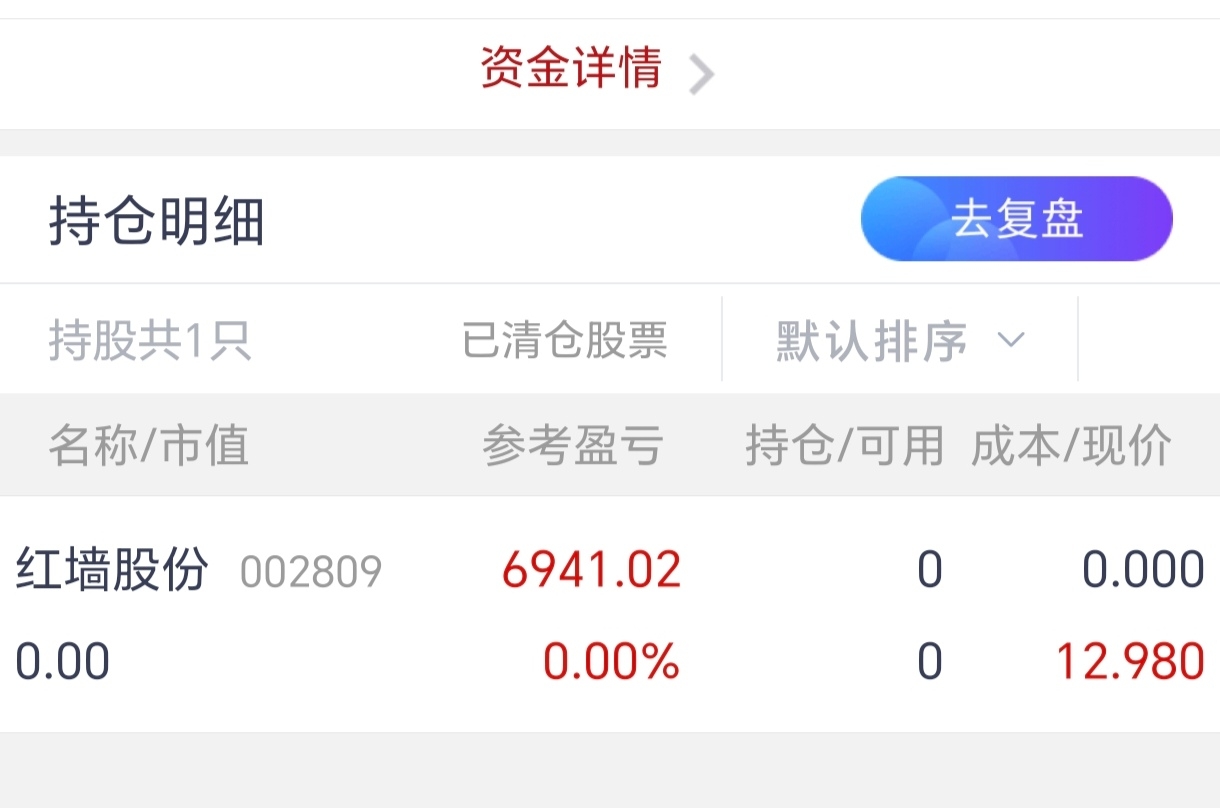
Task: View 已清仓股票 list
Action: [x=565, y=341]
